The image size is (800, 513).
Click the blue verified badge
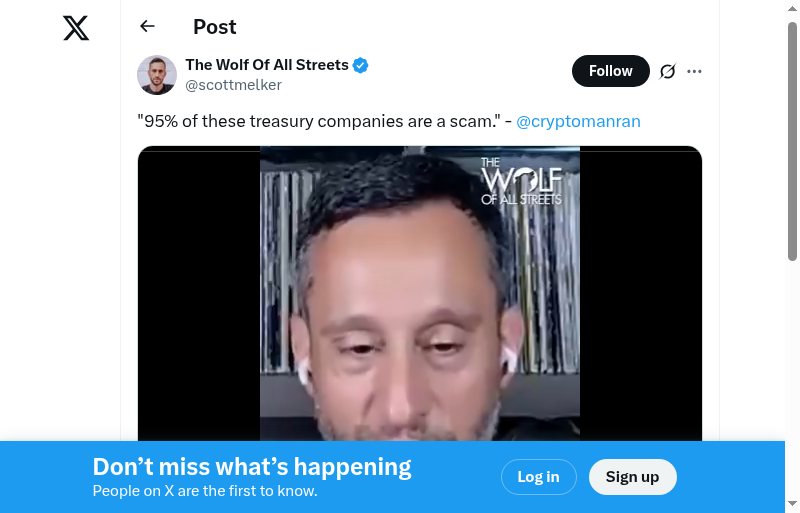tap(361, 65)
